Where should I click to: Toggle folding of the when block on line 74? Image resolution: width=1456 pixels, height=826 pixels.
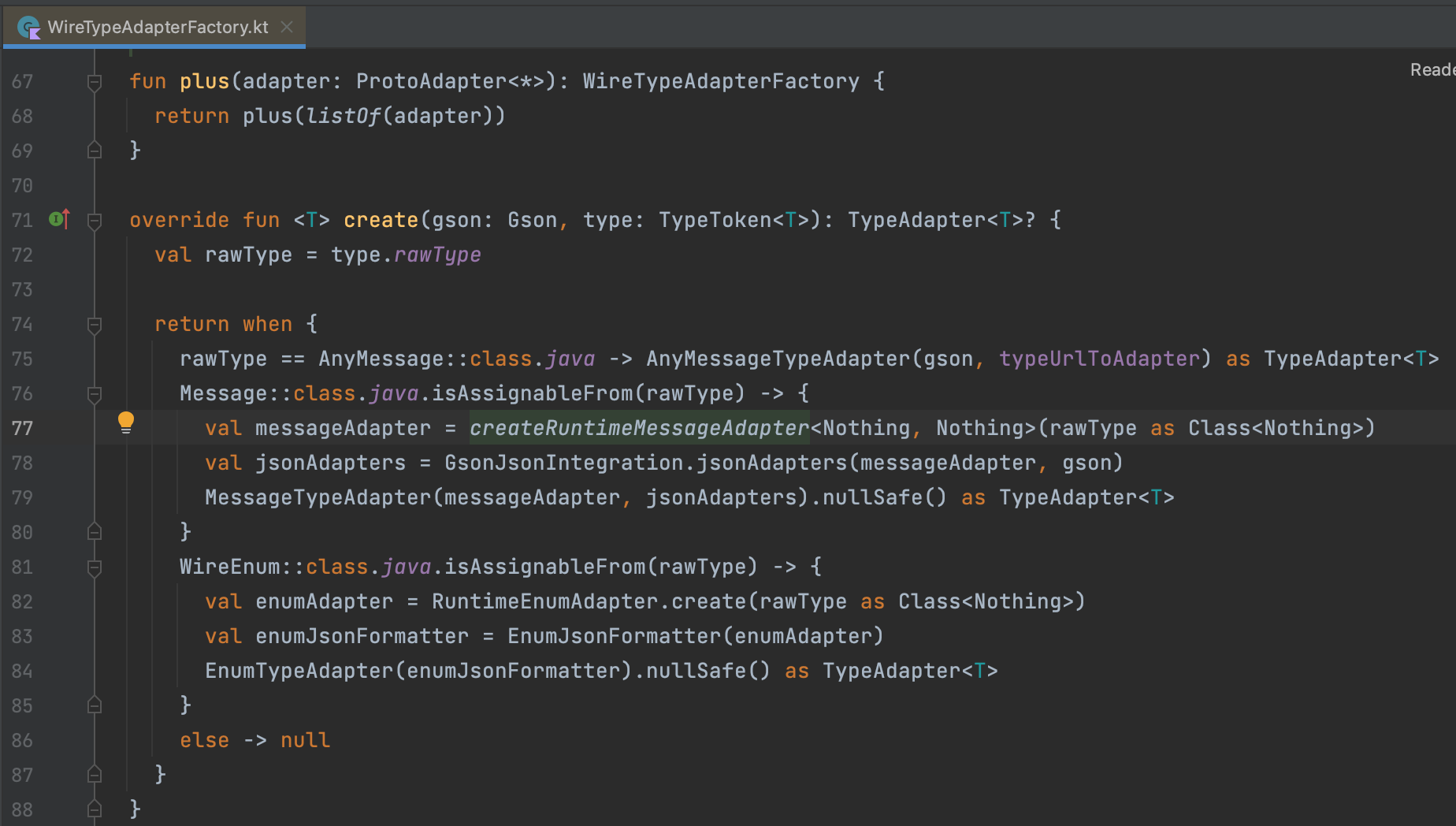(x=94, y=323)
